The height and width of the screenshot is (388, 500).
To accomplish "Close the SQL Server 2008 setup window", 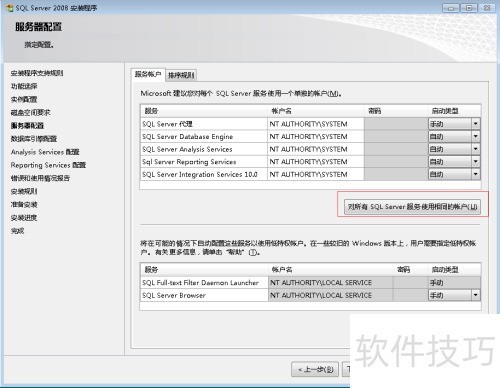I will pos(487,8).
